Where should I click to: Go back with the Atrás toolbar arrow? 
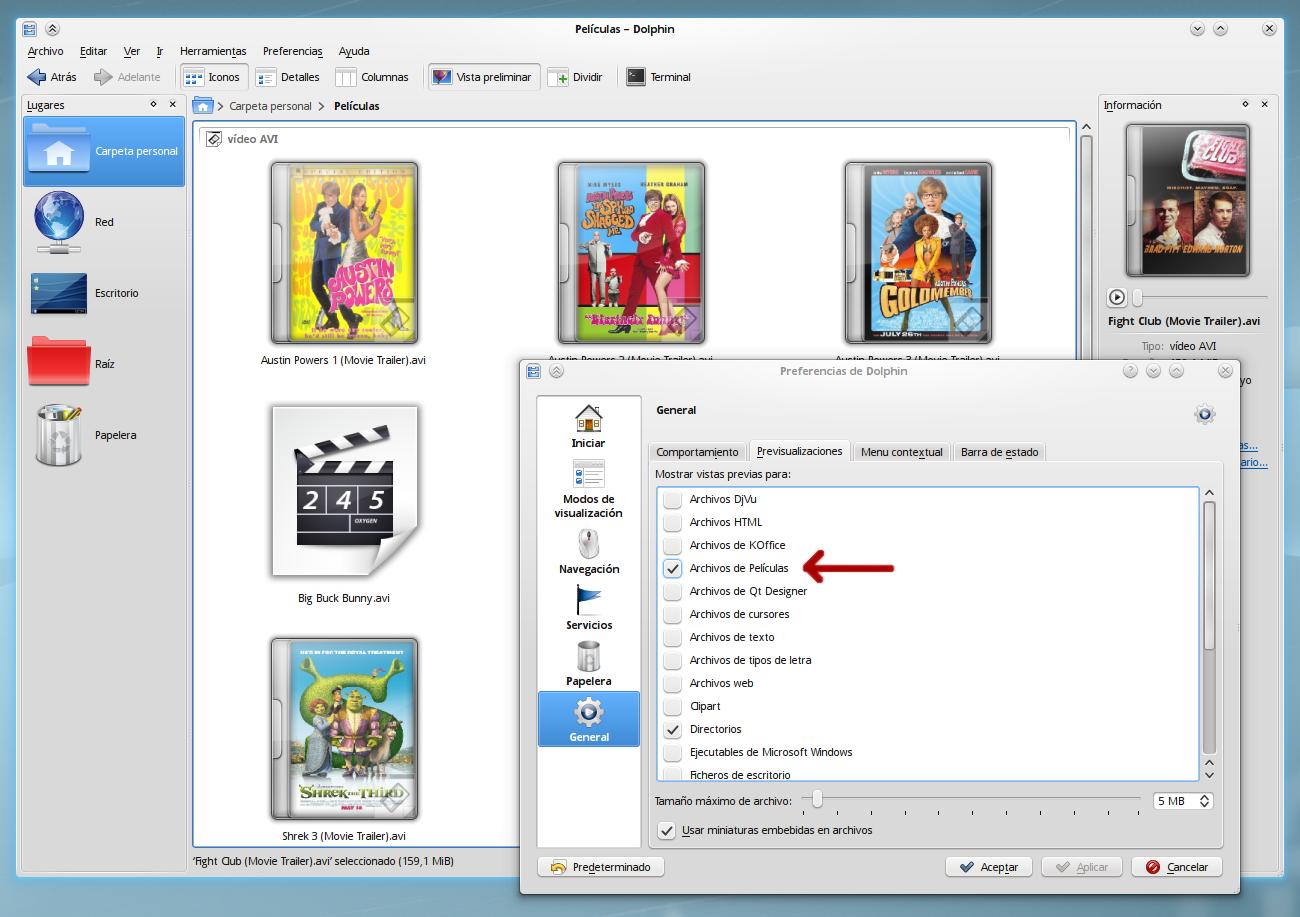tap(52, 77)
